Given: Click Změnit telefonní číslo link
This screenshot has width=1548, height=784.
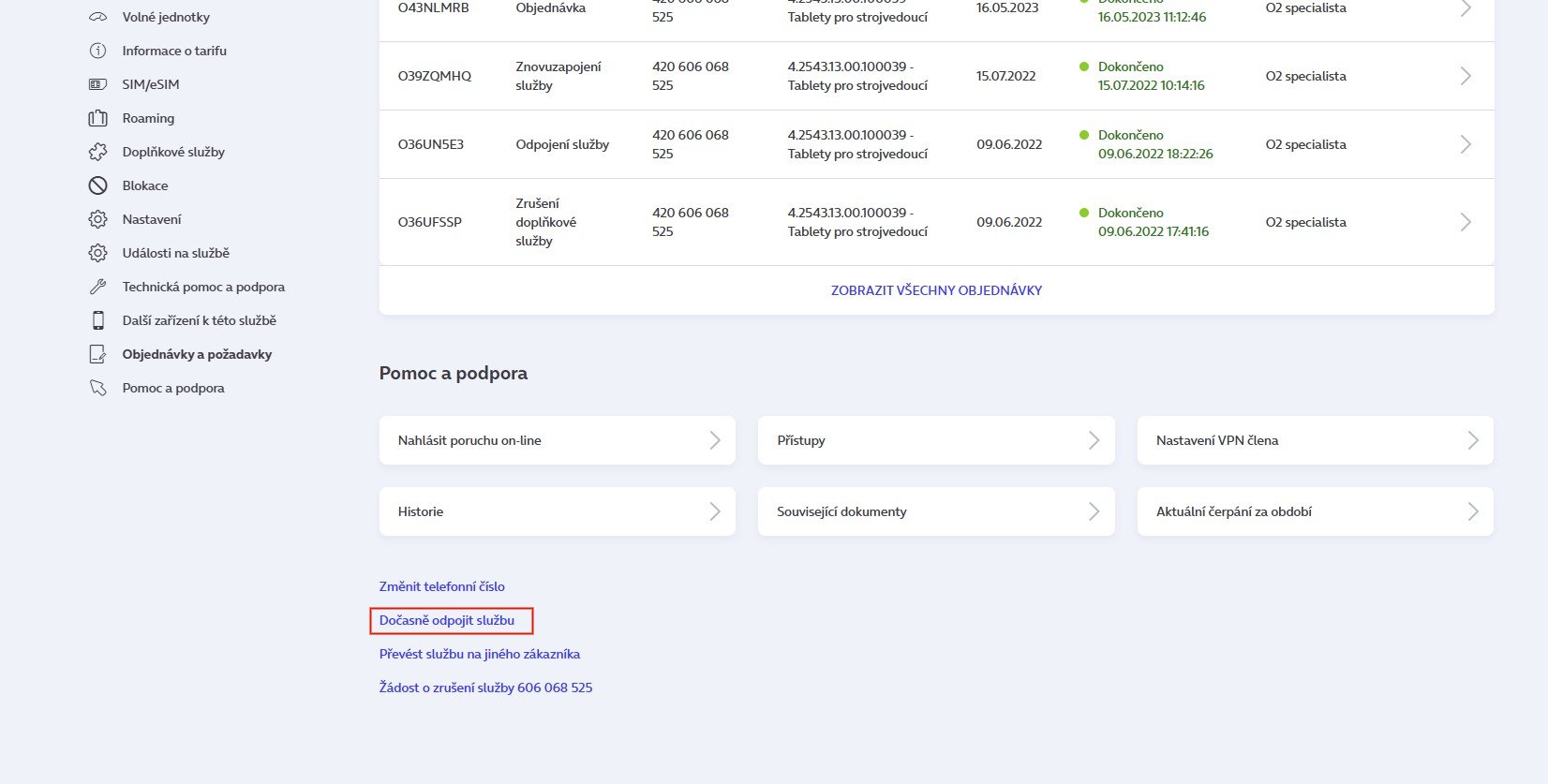Looking at the screenshot, I should click(441, 586).
